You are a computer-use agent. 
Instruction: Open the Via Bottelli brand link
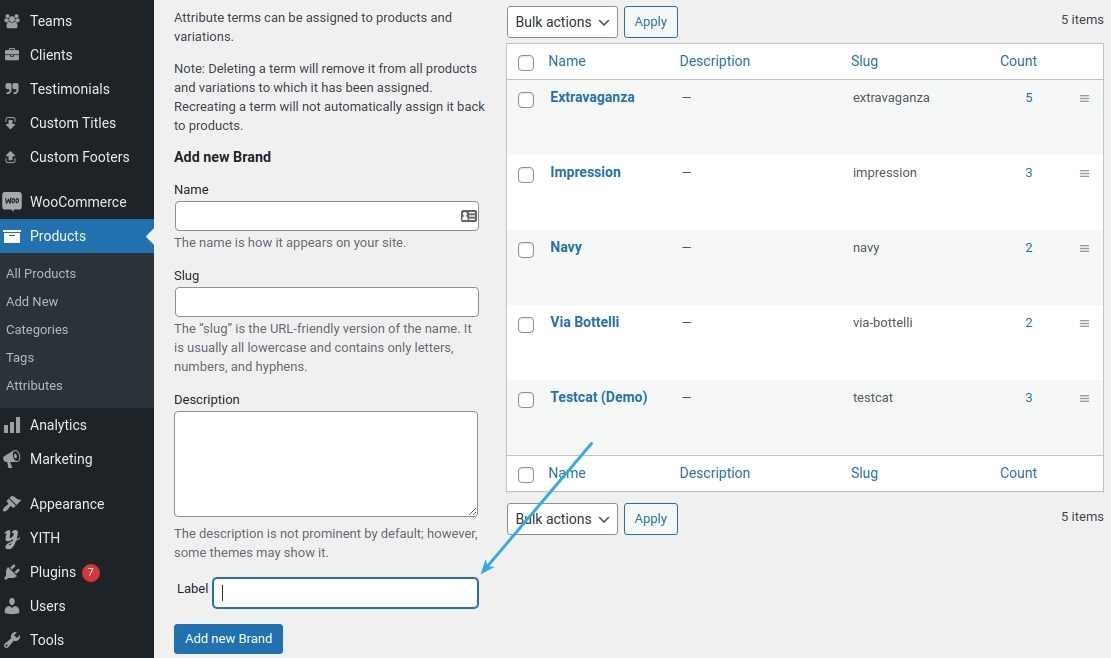[584, 322]
